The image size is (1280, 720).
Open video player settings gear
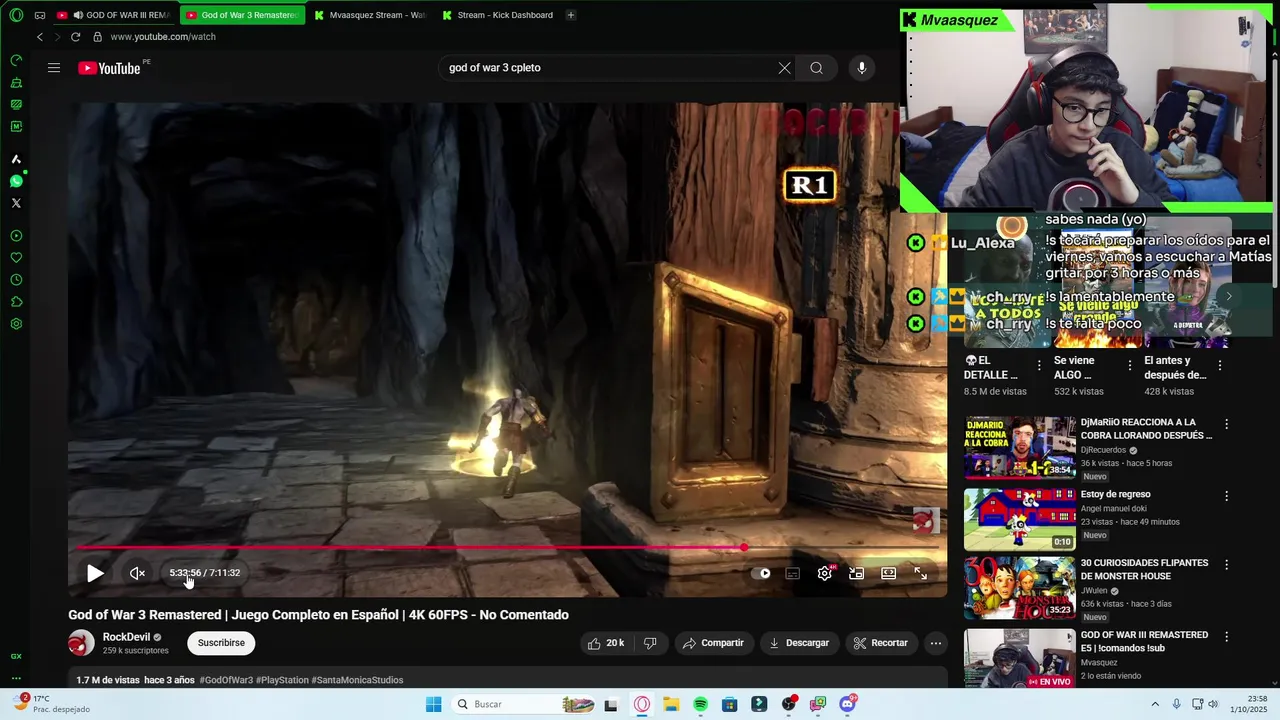[x=825, y=573]
